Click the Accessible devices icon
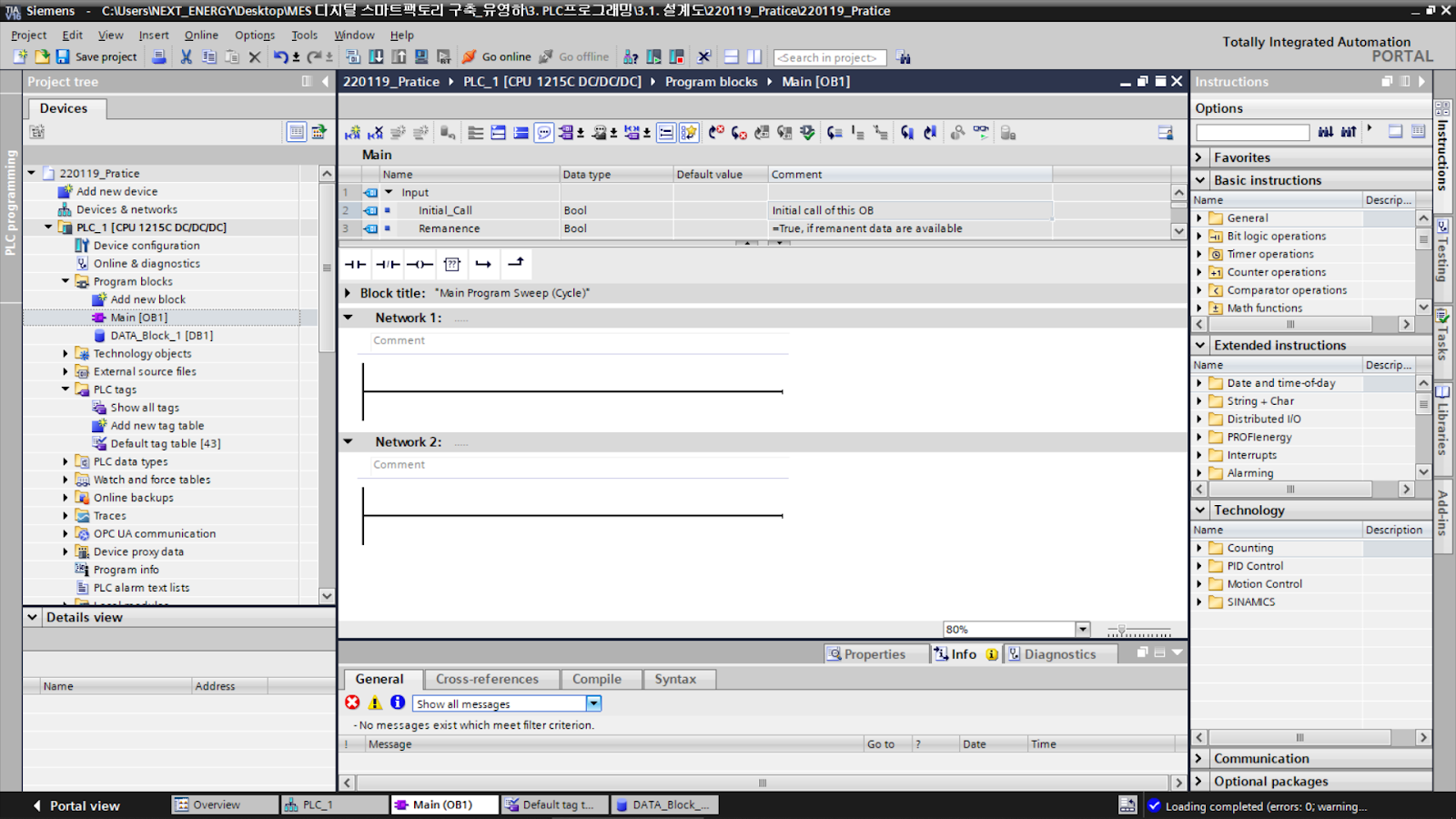This screenshot has height=819, width=1456. coord(631,56)
